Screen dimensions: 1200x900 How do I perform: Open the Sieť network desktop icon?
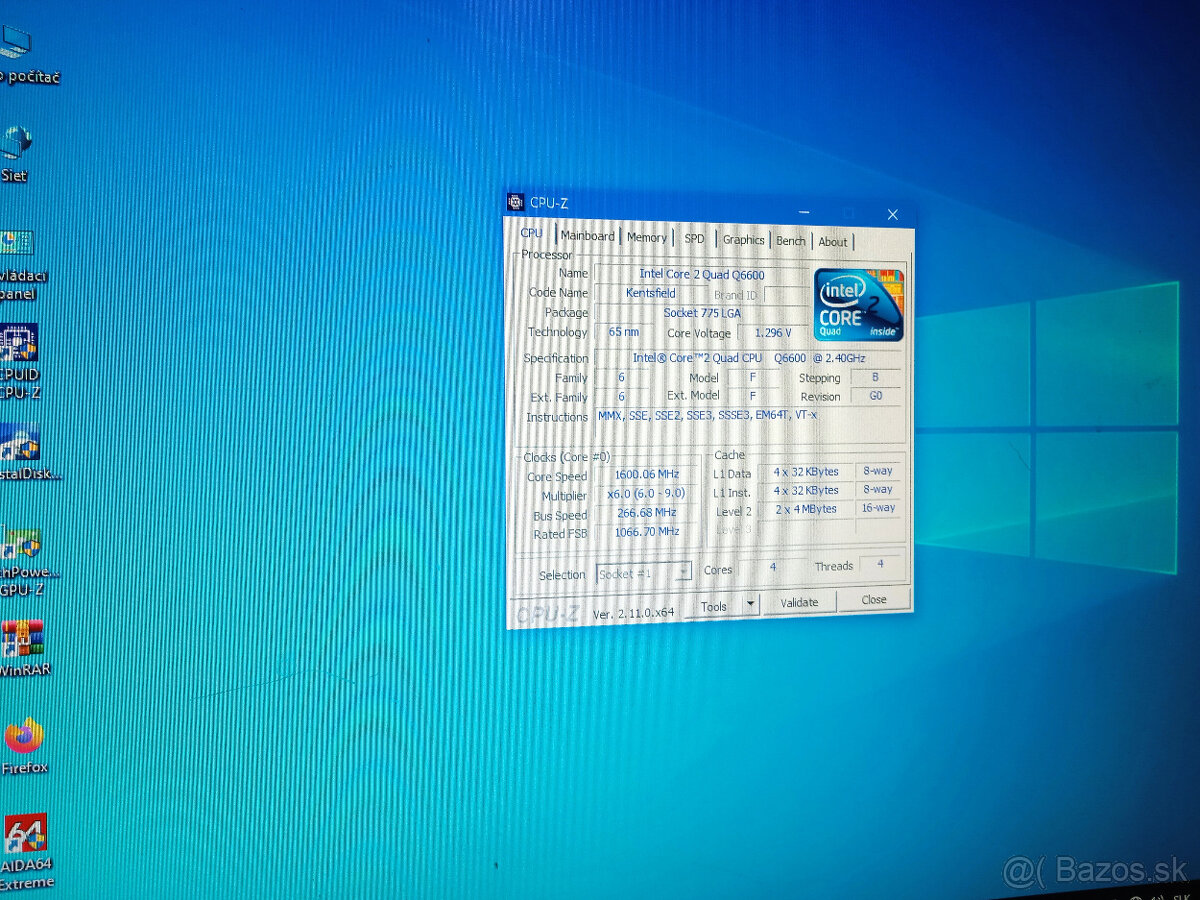point(16,154)
